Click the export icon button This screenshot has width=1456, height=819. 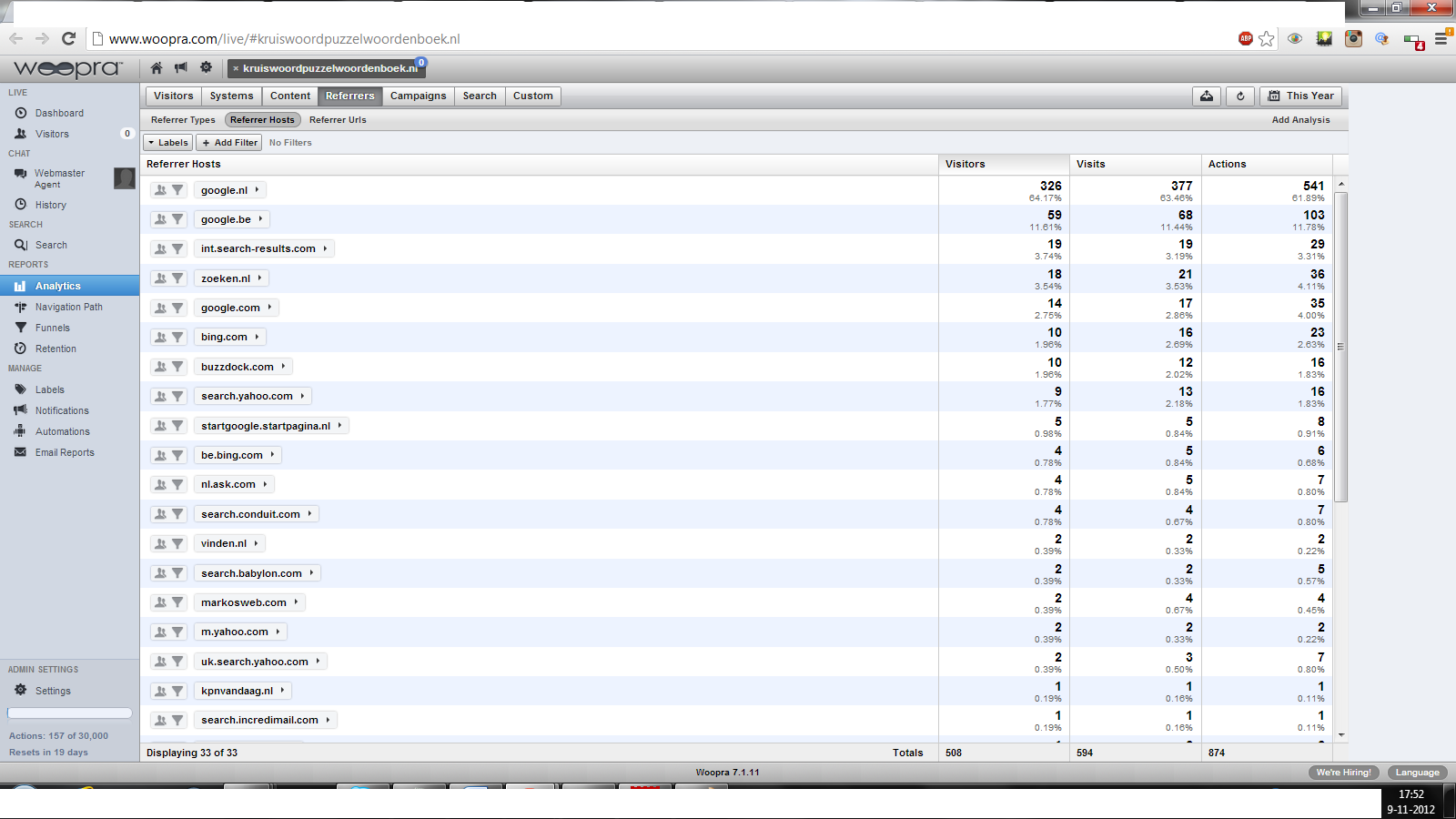point(1207,96)
